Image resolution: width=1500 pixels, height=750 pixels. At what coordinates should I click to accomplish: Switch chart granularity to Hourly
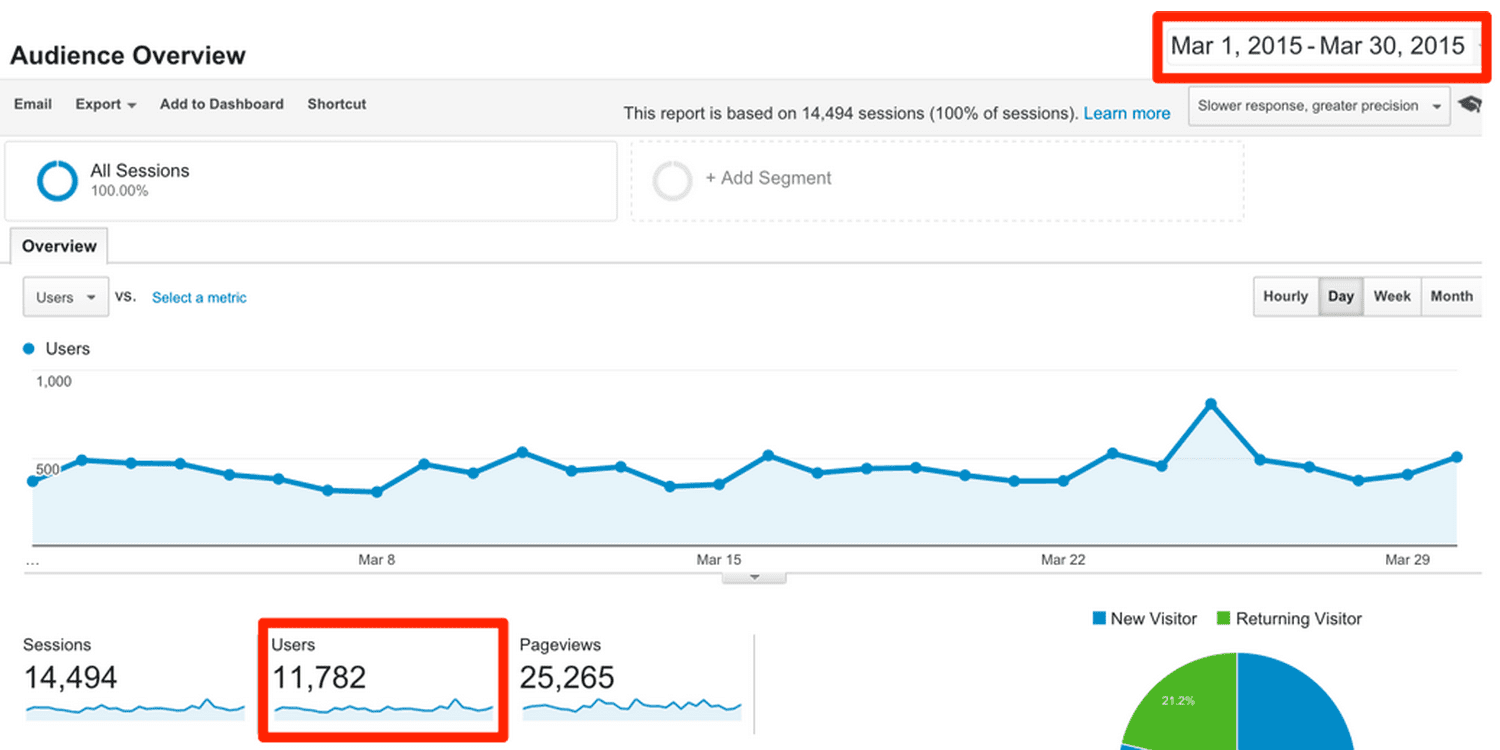pyautogui.click(x=1286, y=297)
